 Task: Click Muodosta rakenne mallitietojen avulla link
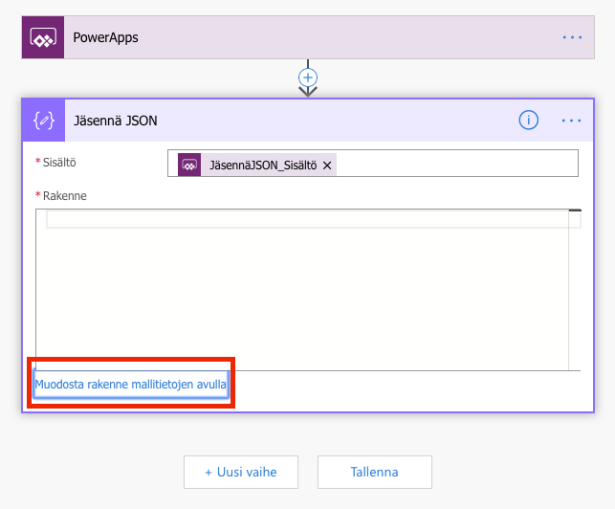pyautogui.click(x=131, y=383)
